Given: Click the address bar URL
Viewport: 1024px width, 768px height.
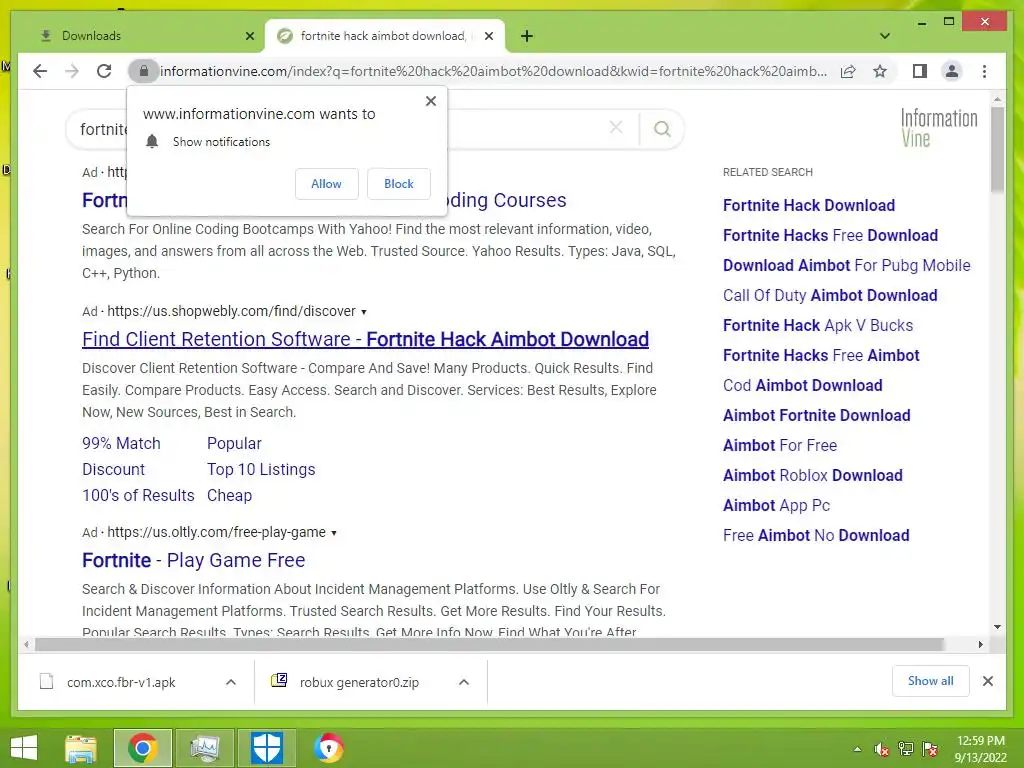Looking at the screenshot, I should pyautogui.click(x=493, y=71).
